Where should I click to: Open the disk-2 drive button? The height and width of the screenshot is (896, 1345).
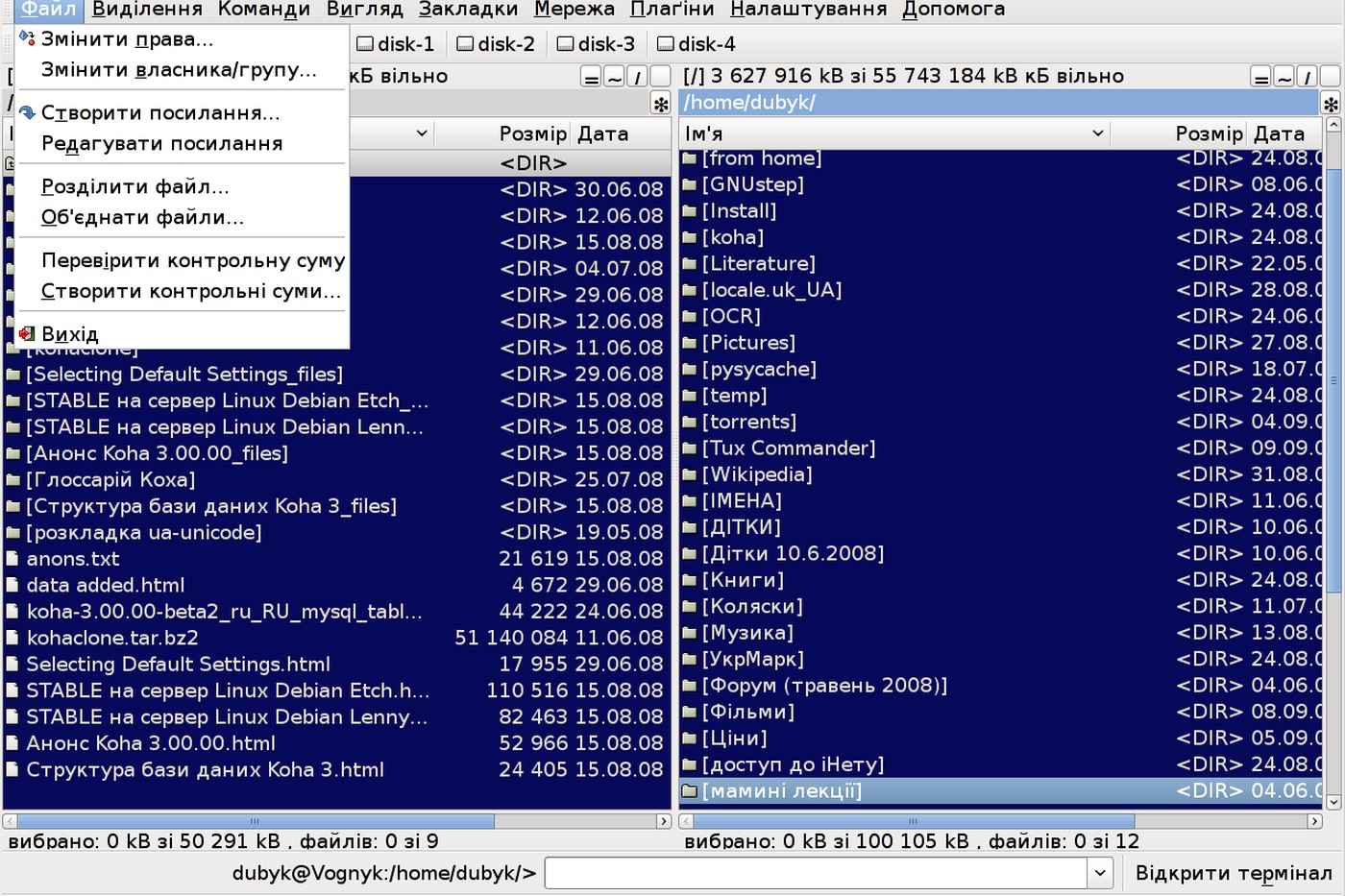point(496,44)
